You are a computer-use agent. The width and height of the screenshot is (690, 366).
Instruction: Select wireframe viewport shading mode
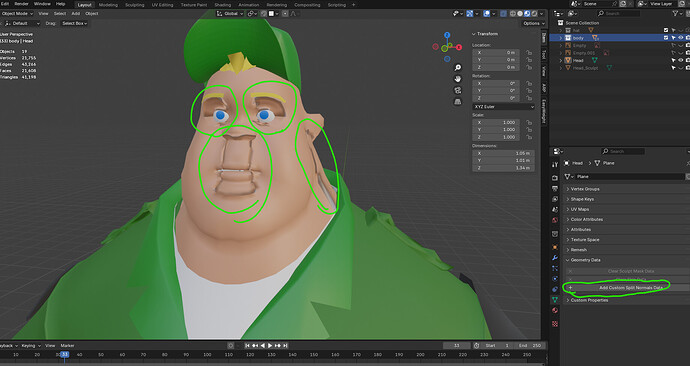[513, 14]
